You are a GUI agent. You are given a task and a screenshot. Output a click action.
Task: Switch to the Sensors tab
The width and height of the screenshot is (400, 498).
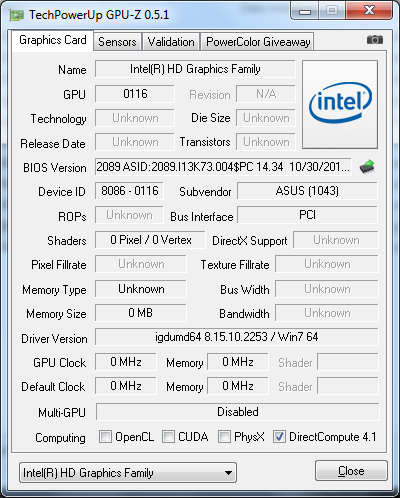tap(117, 42)
